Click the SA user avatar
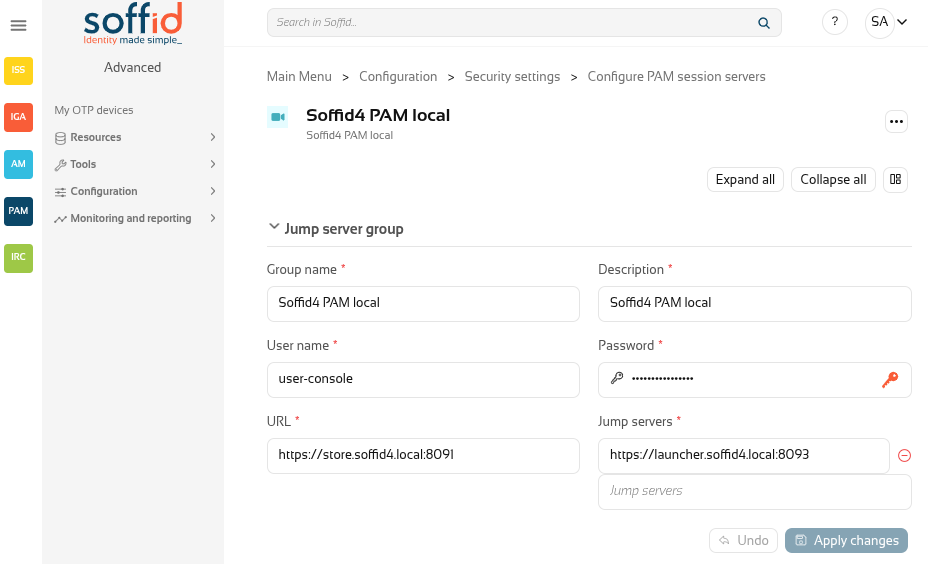 (x=879, y=22)
